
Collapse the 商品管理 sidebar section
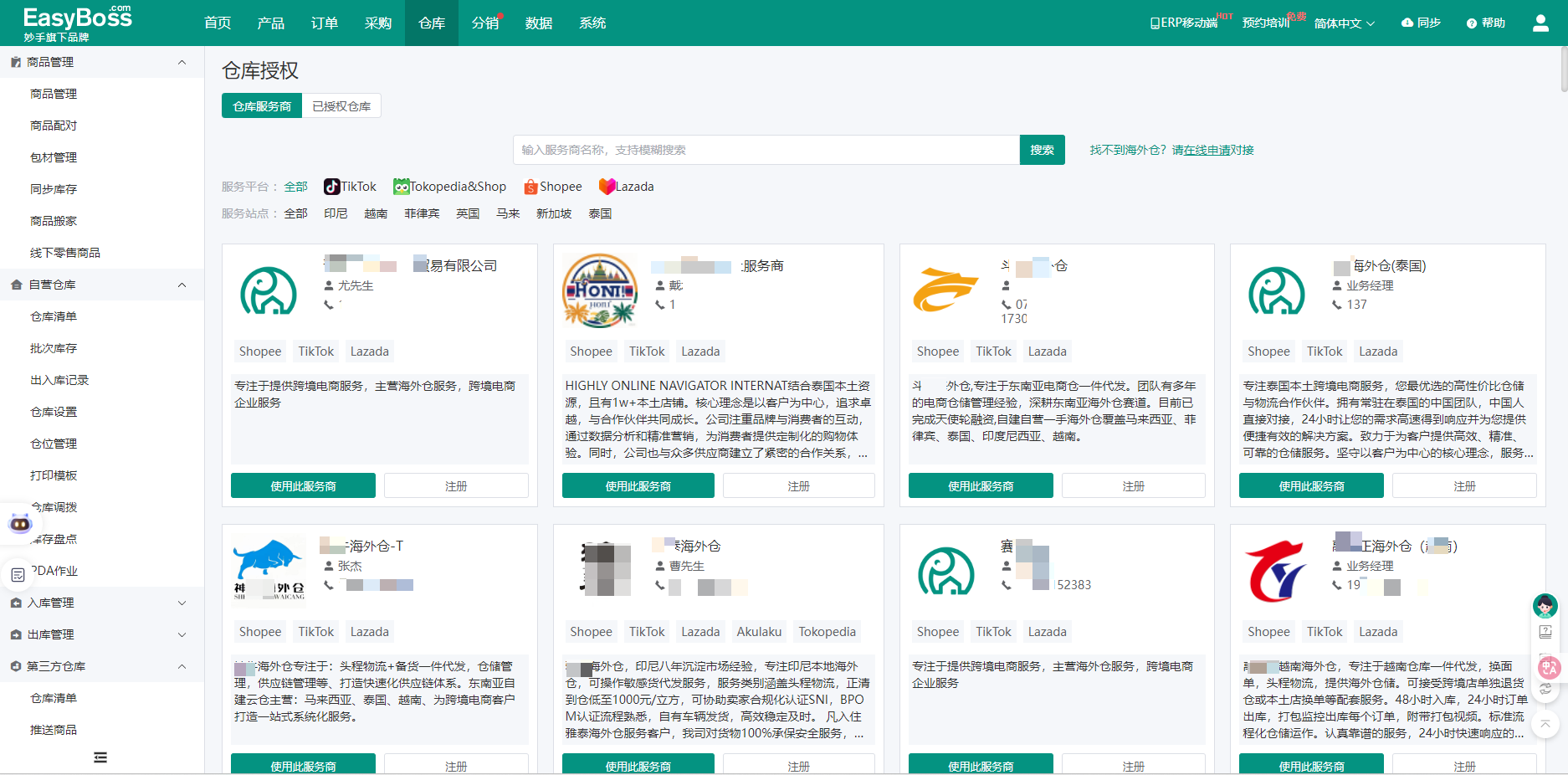click(x=182, y=63)
